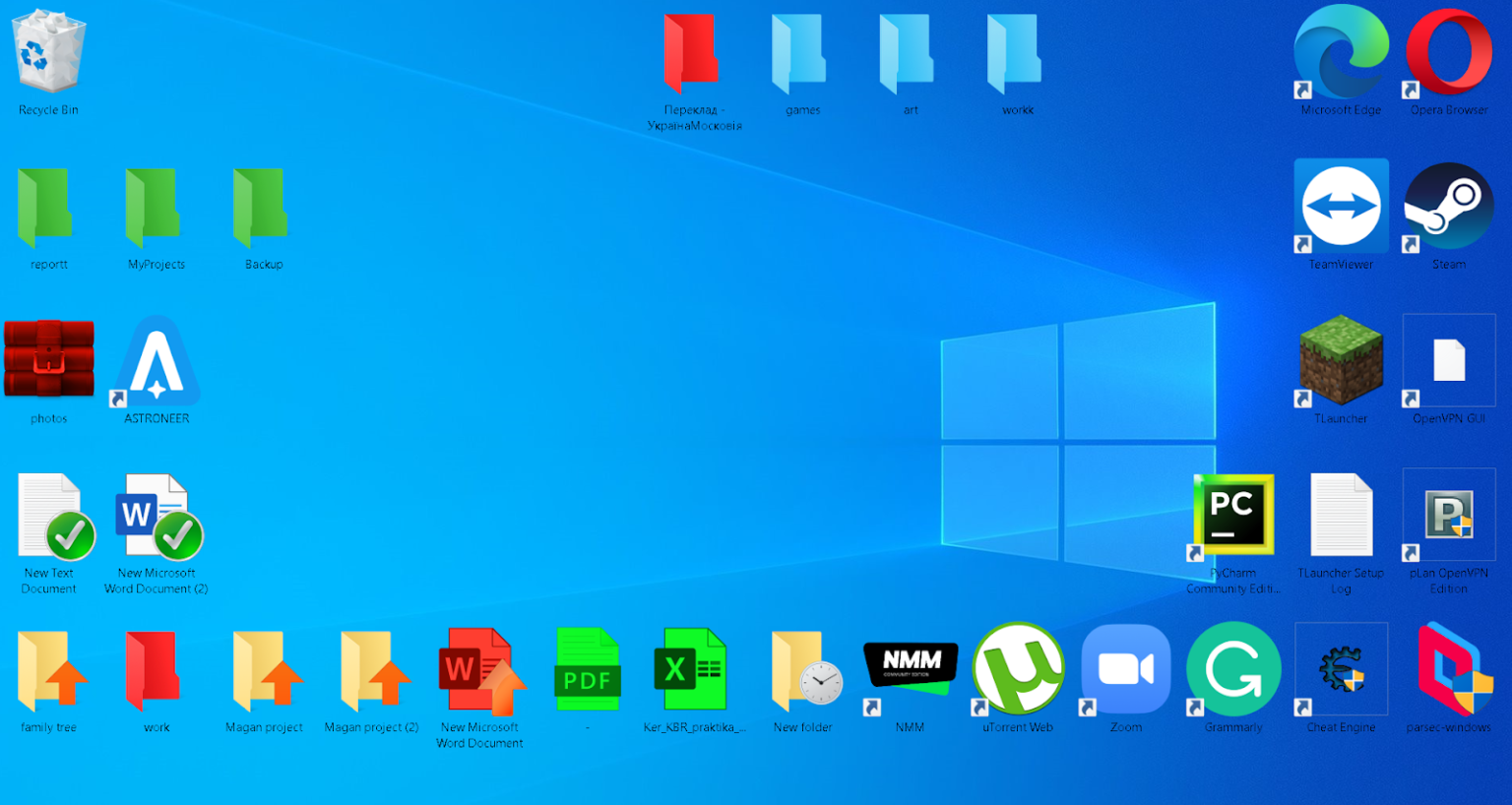Open TLauncher for Minecraft
The width and height of the screenshot is (1512, 805).
(x=1341, y=360)
